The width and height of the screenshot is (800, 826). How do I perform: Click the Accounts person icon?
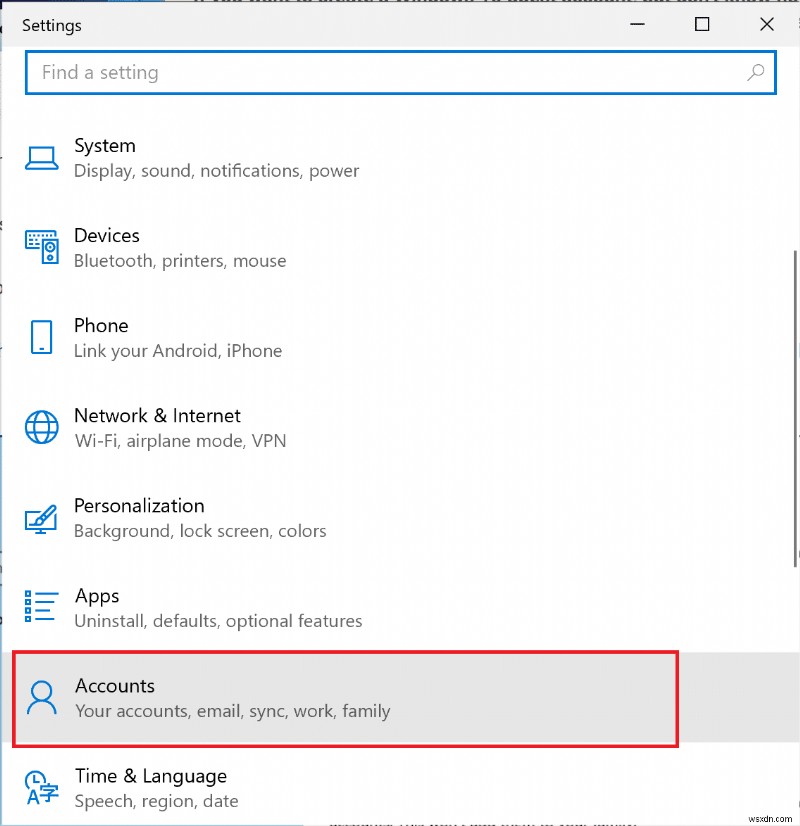tap(41, 697)
